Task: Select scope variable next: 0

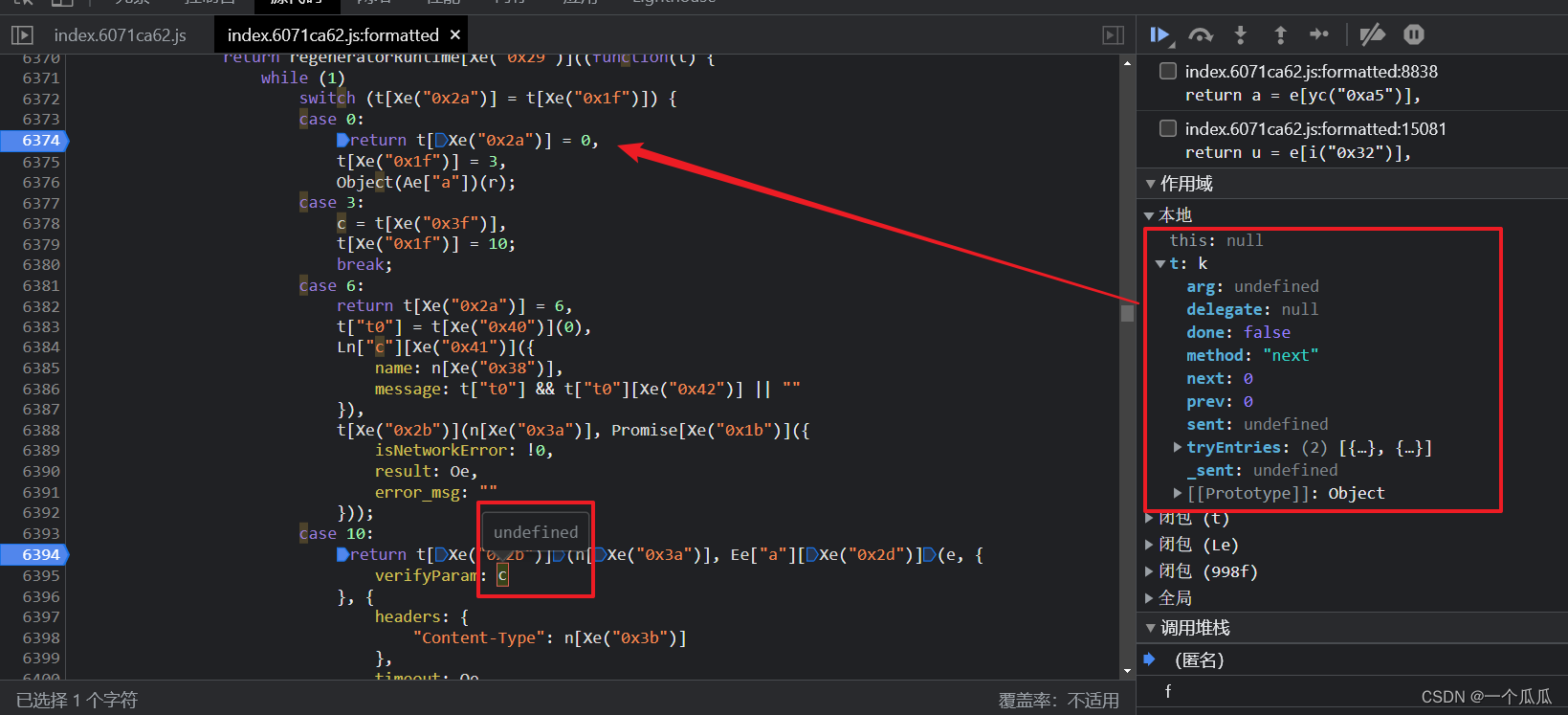Action: point(1220,378)
